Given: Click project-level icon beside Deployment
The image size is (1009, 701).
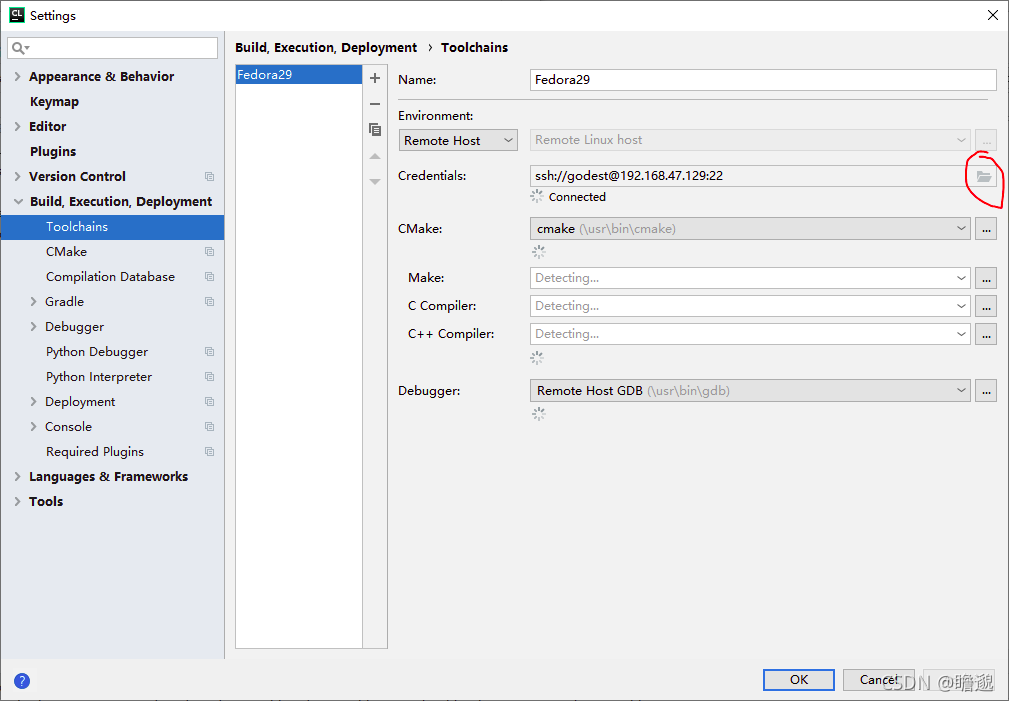Looking at the screenshot, I should click(x=209, y=402).
